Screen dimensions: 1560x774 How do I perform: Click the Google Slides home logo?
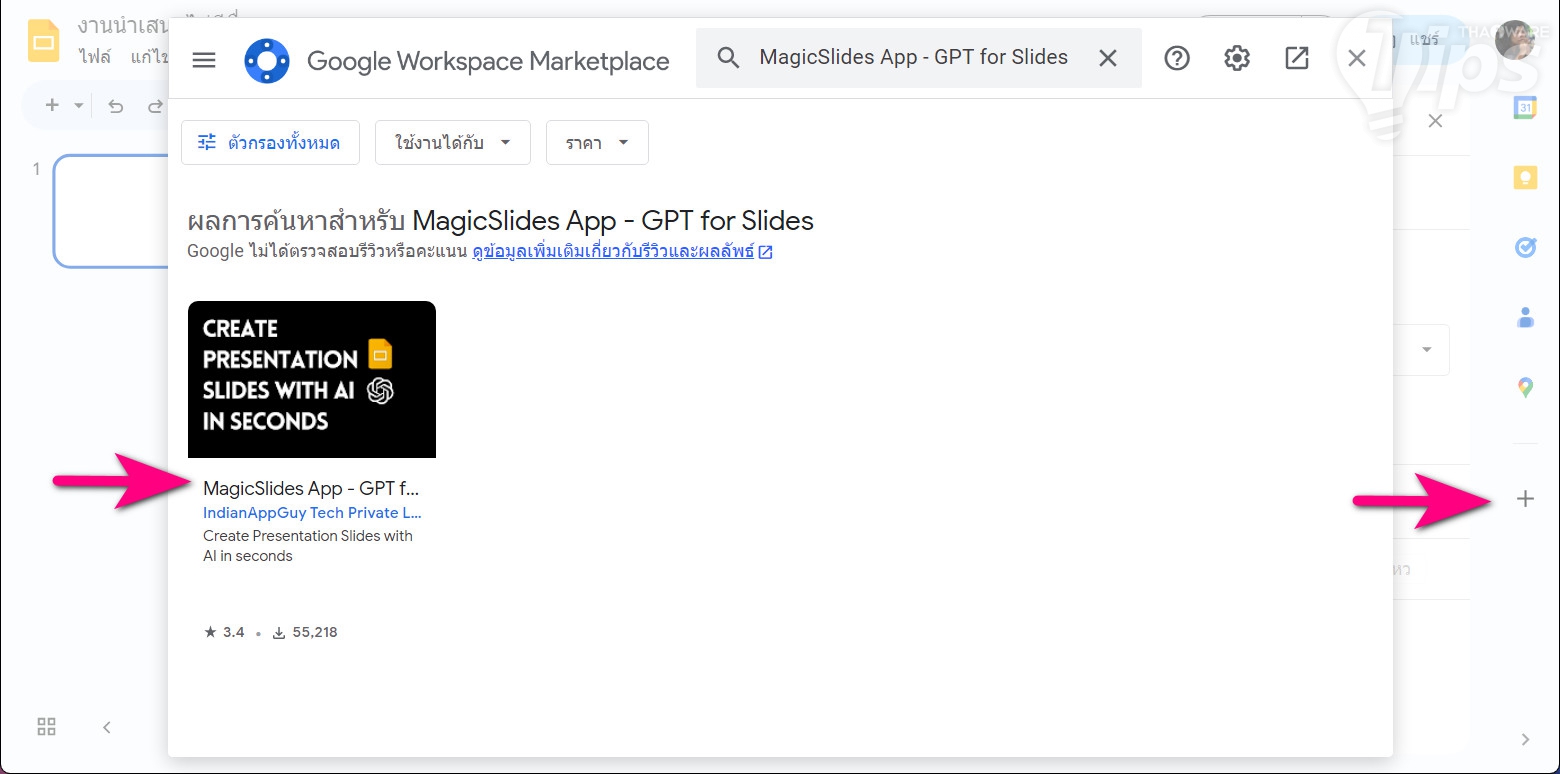[44, 42]
